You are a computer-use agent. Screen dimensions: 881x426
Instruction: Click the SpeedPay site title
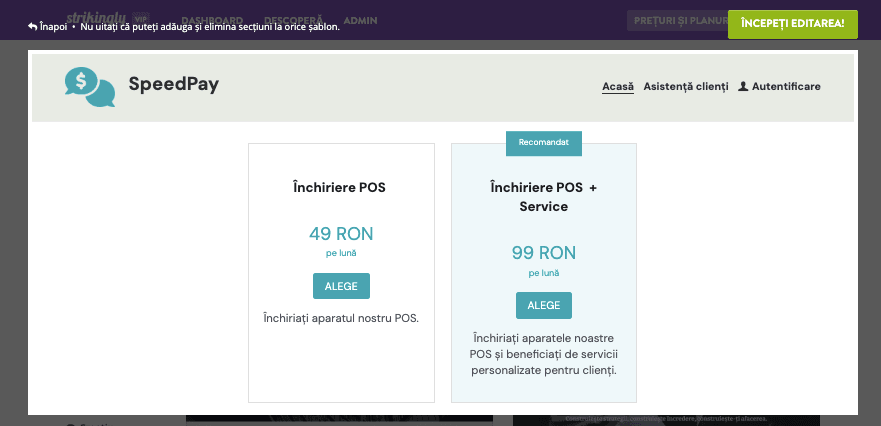click(x=174, y=84)
